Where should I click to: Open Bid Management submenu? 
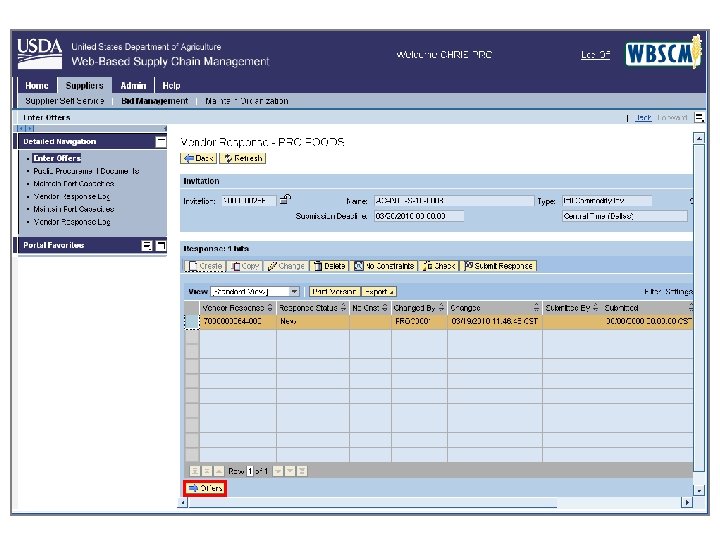(155, 101)
